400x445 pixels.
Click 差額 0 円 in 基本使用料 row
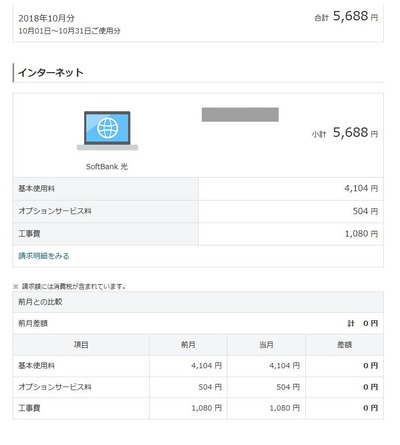tap(371, 366)
